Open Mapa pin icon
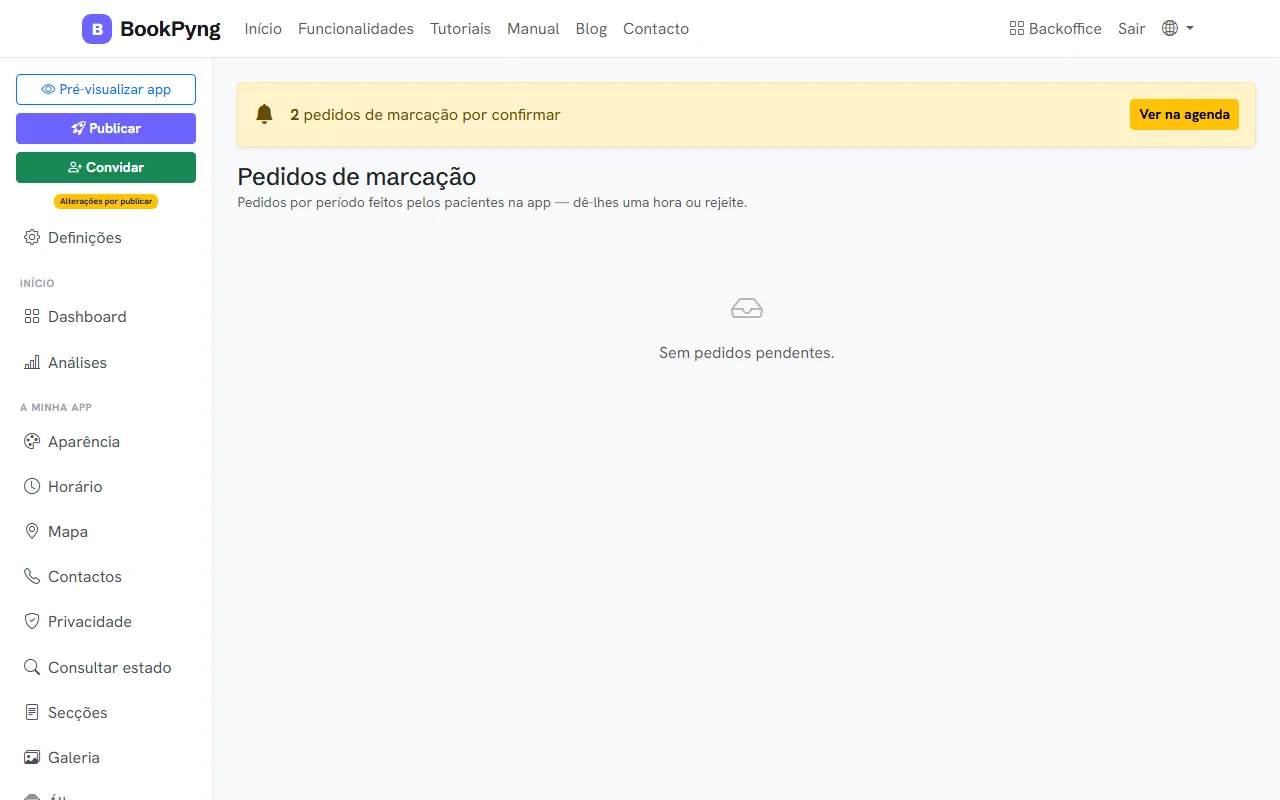 point(32,531)
